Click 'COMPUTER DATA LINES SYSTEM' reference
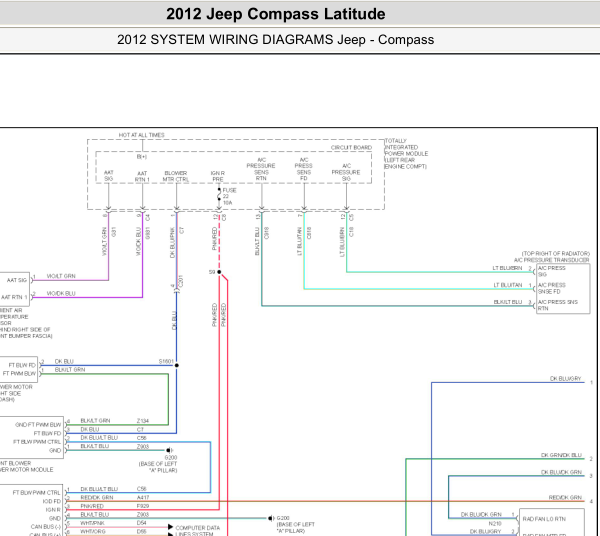 [197, 531]
